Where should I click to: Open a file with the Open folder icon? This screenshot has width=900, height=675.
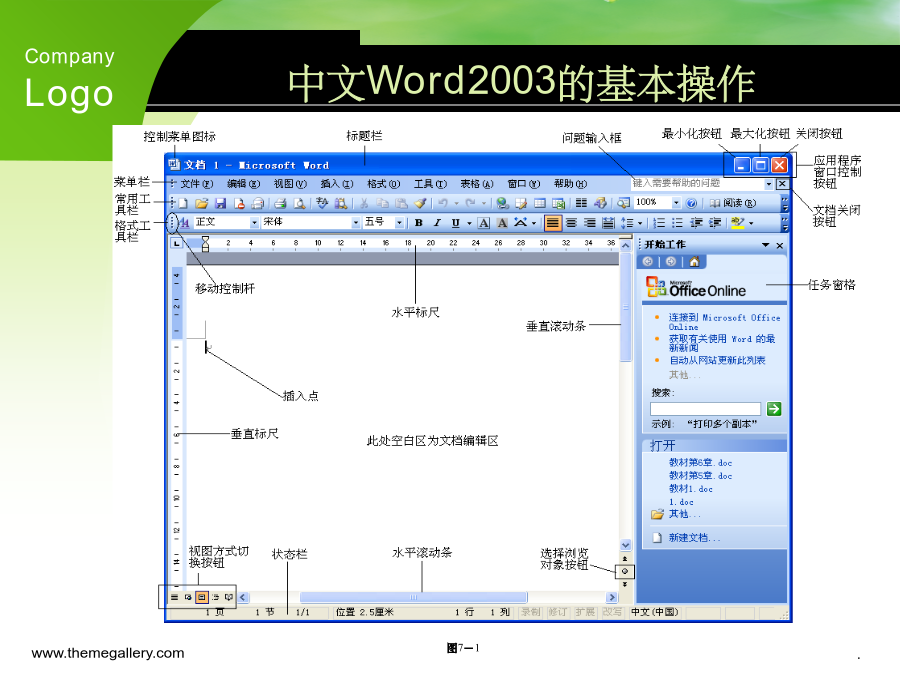point(201,203)
